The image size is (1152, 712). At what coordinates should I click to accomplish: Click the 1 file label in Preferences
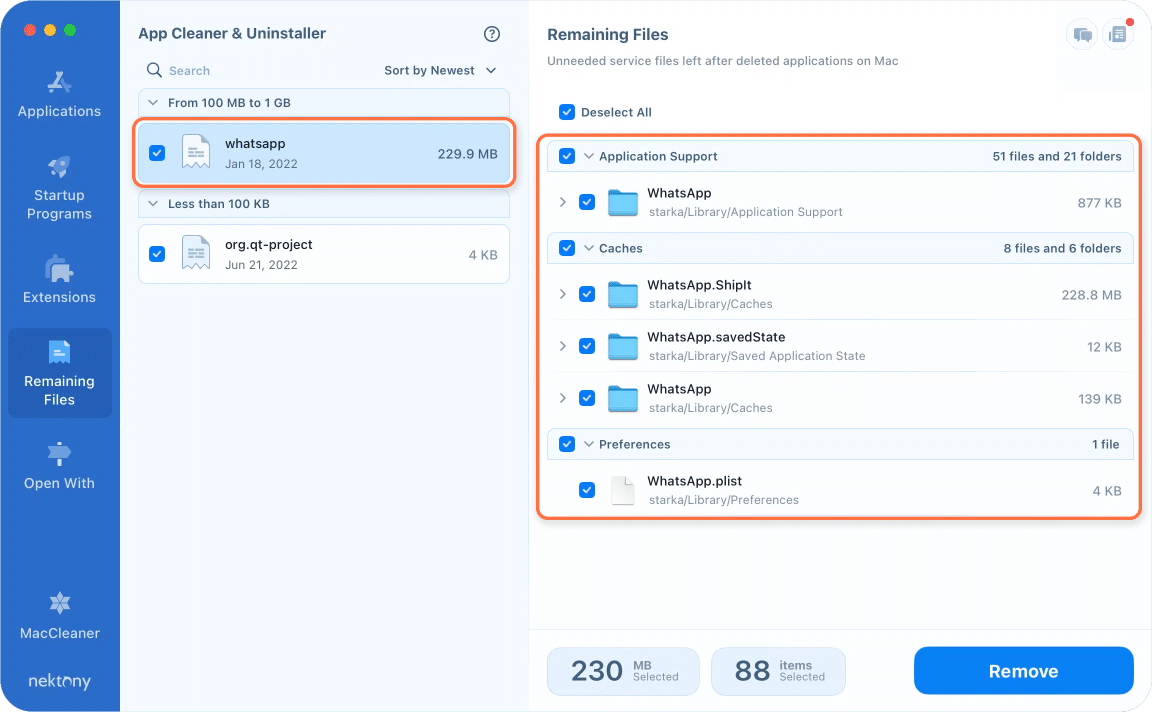(x=1106, y=444)
